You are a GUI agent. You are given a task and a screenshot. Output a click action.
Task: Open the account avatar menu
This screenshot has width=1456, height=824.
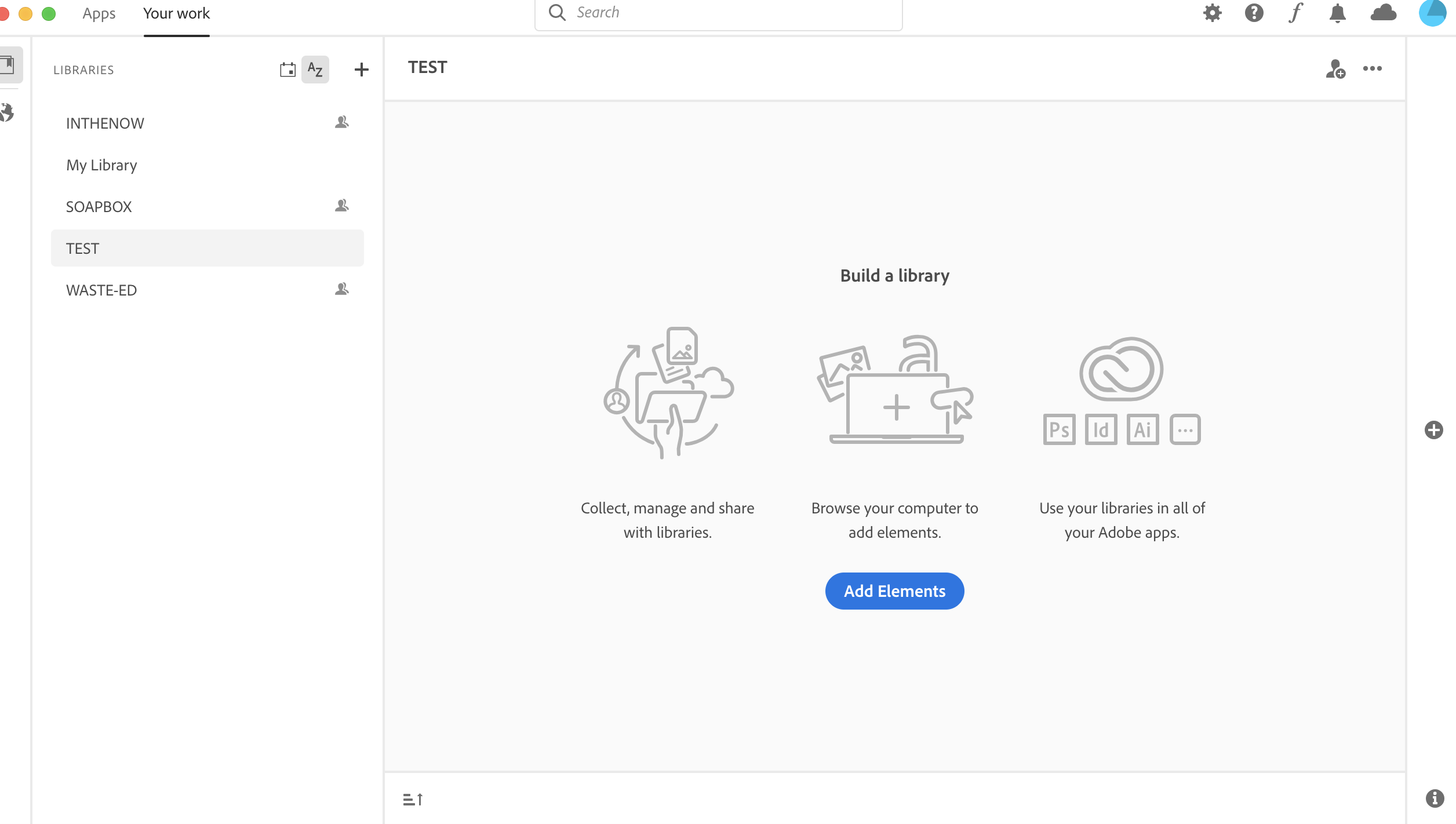point(1432,13)
